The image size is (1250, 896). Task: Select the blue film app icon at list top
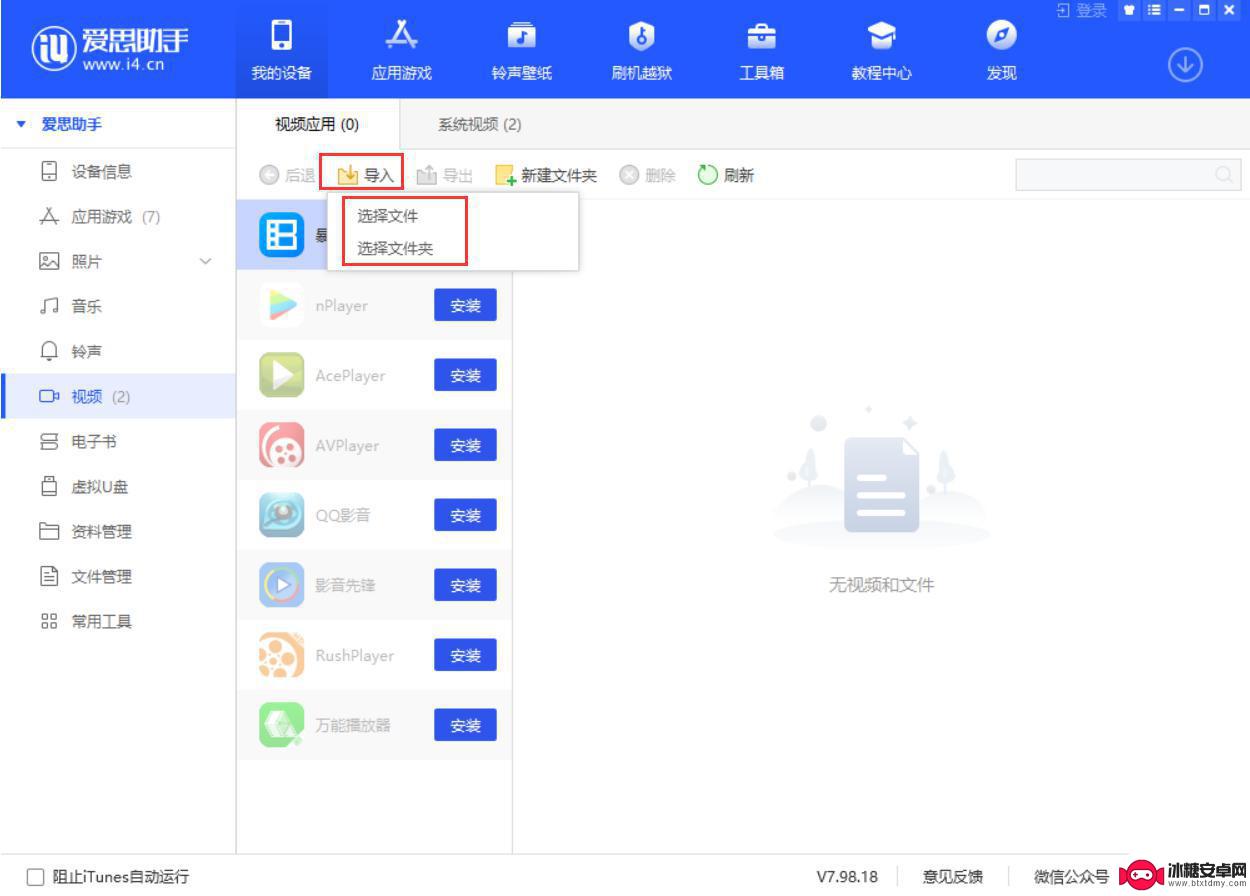282,235
